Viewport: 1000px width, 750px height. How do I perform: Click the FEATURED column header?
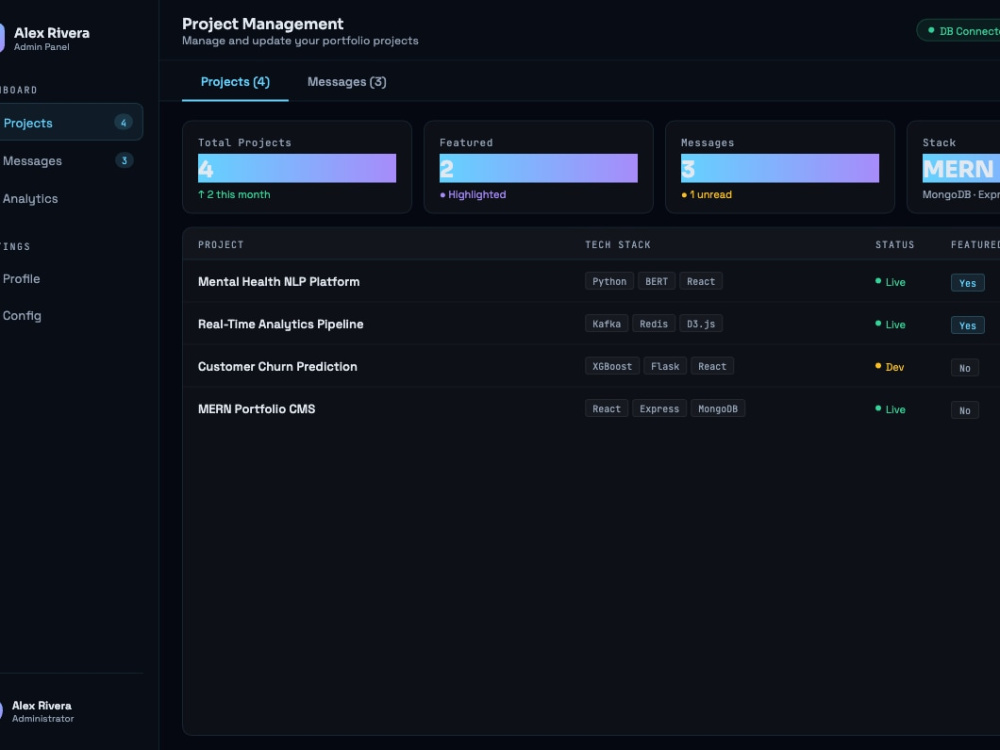pyautogui.click(x=975, y=245)
